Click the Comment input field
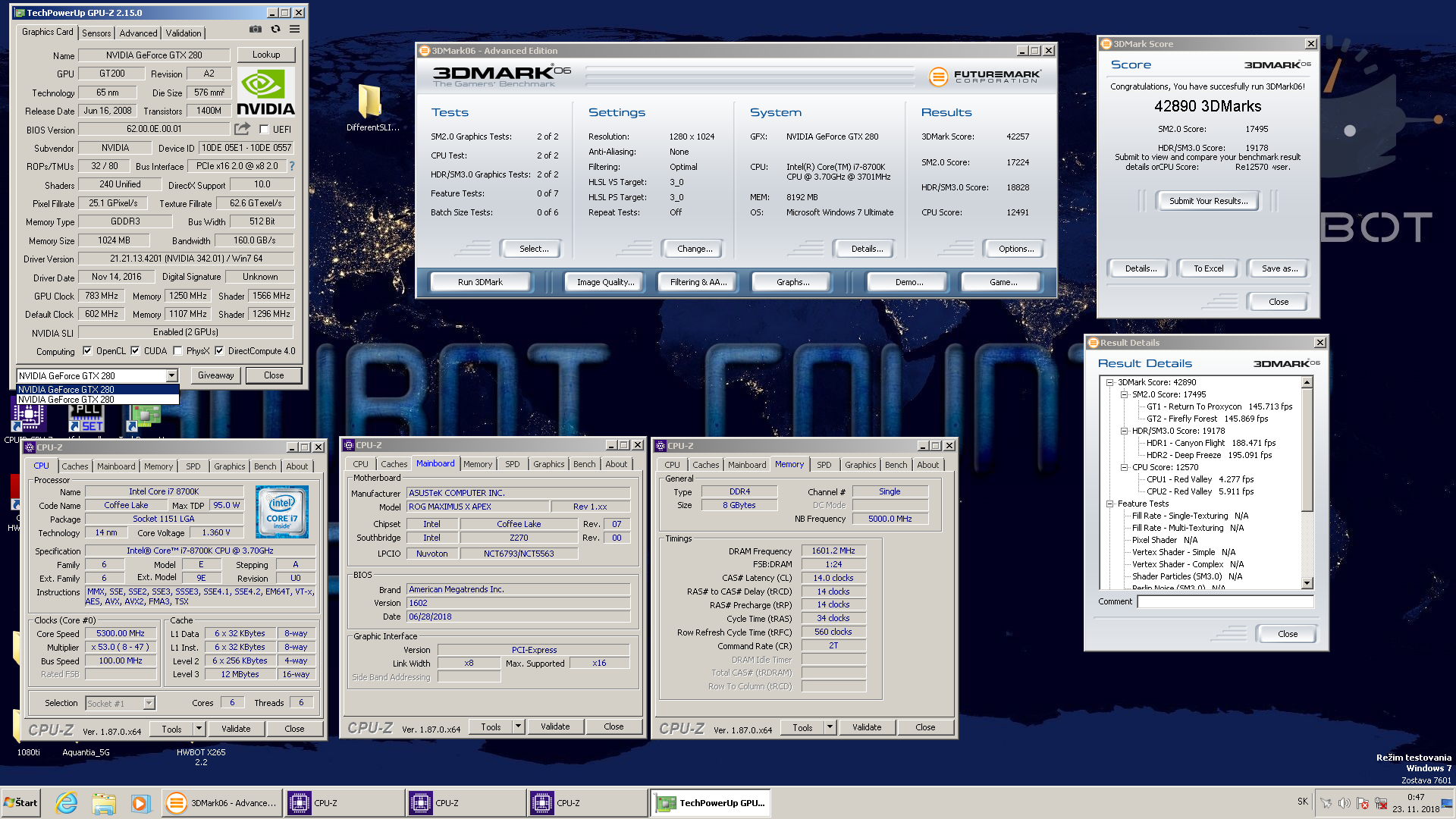This screenshot has width=1456, height=819. pyautogui.click(x=1225, y=601)
